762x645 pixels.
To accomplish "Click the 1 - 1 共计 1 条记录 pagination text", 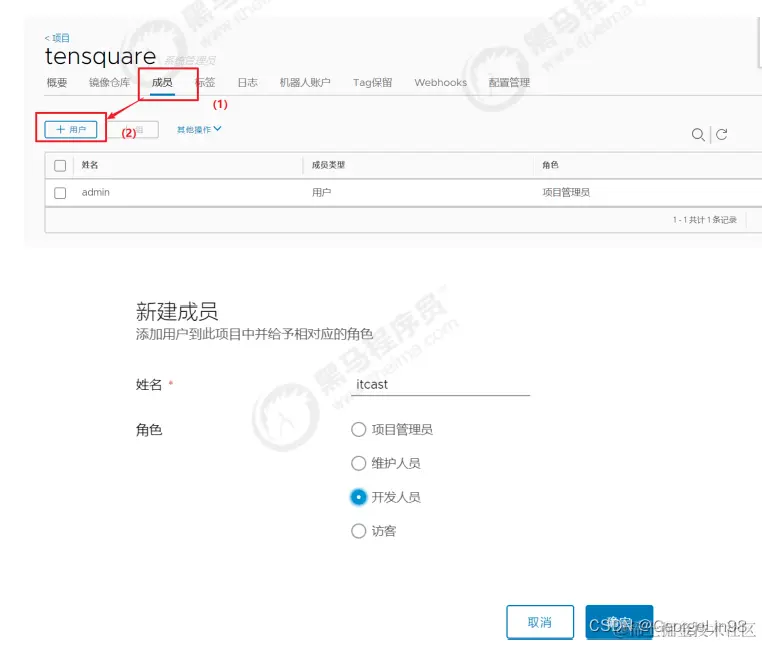I will [x=705, y=220].
